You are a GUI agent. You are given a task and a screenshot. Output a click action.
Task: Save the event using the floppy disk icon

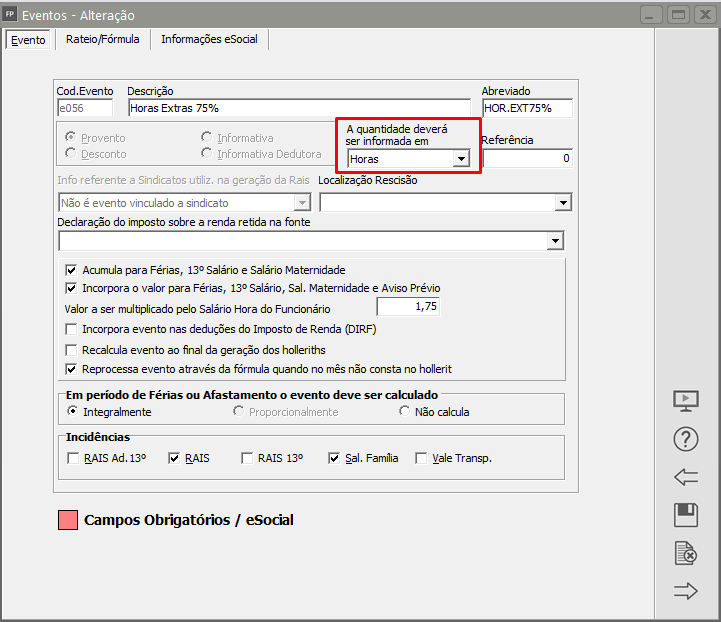pyautogui.click(x=686, y=515)
